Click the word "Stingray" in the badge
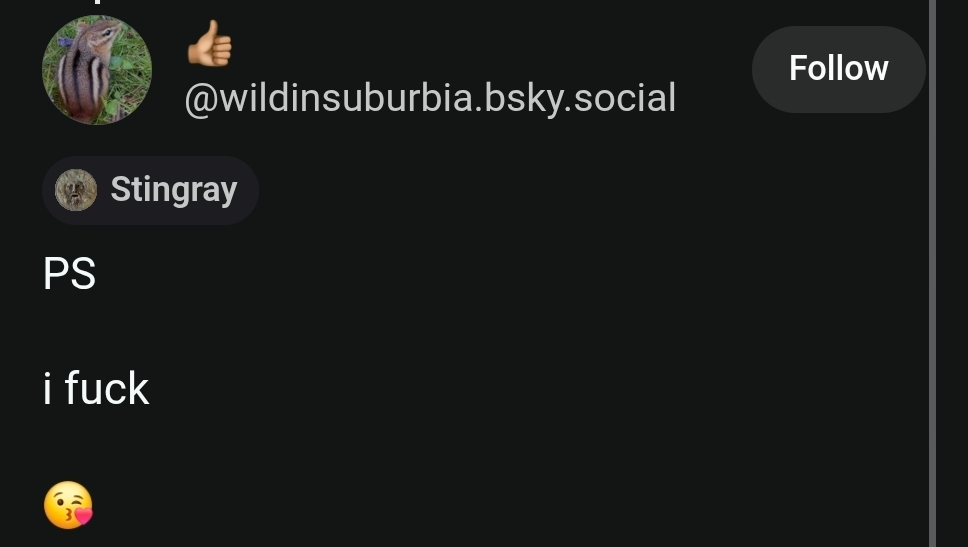Screen dimensions: 968x547 point(173,190)
